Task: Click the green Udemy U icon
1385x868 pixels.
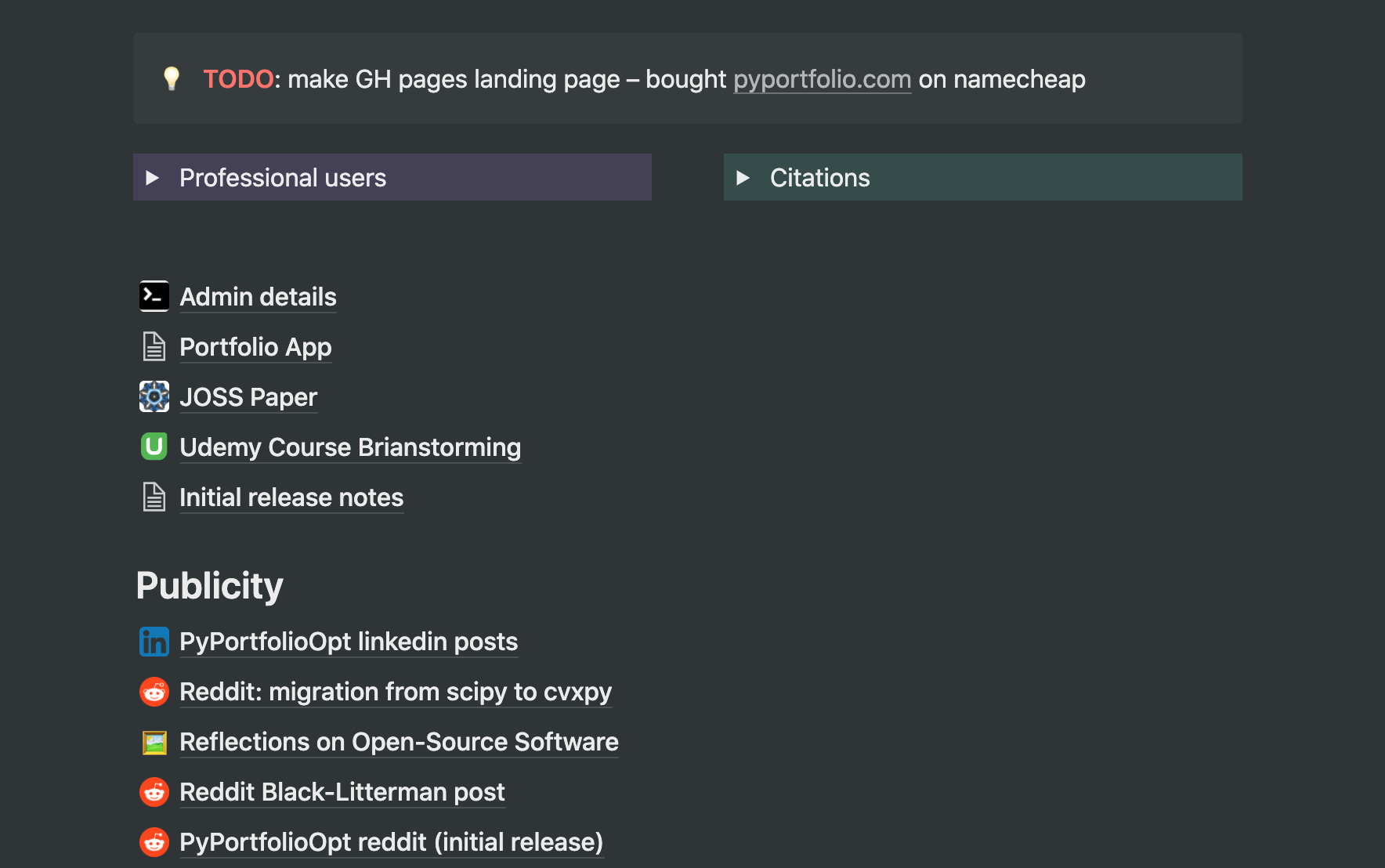Action: click(154, 447)
